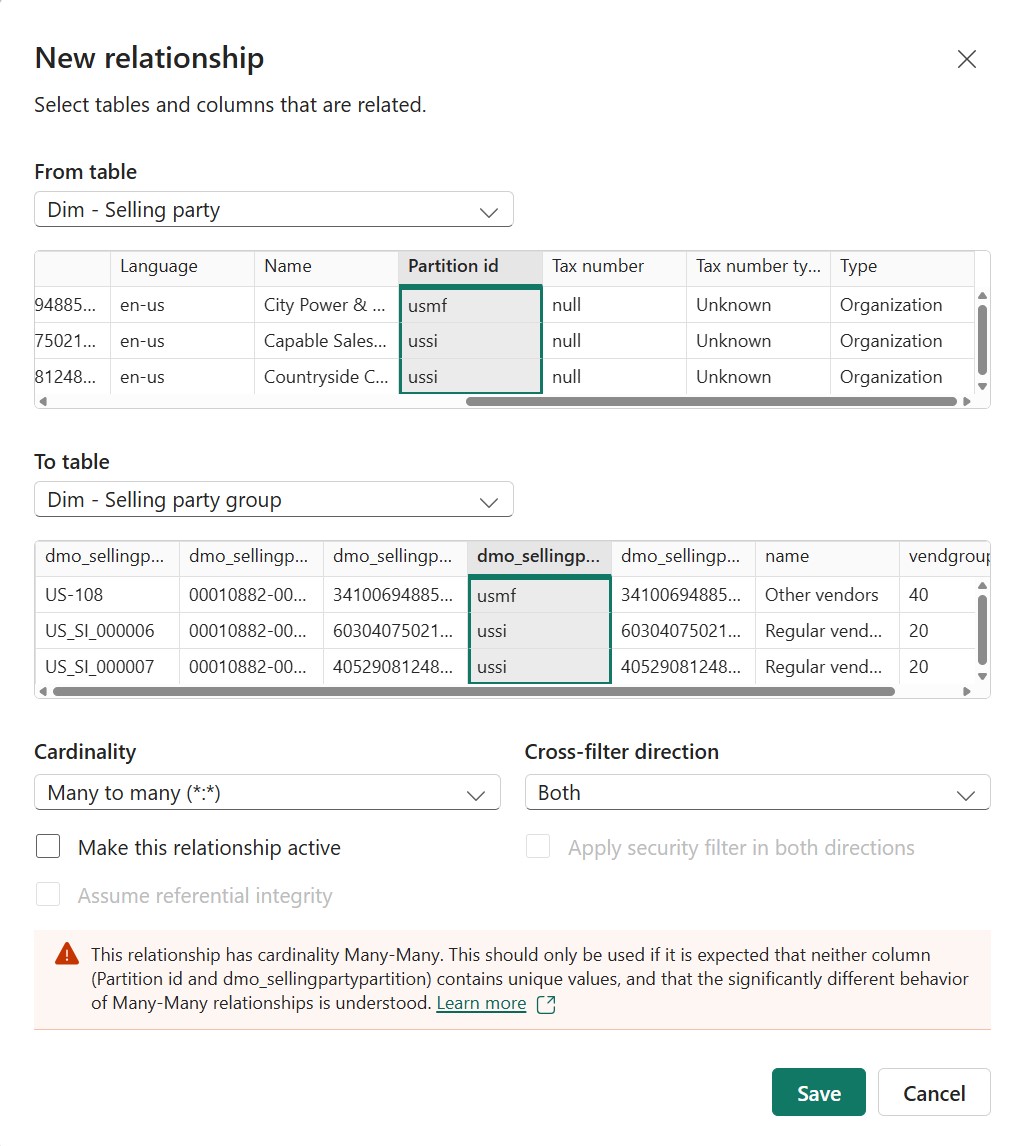Click the warning triangle icon
Image resolution: width=1022 pixels, height=1146 pixels.
coord(67,954)
